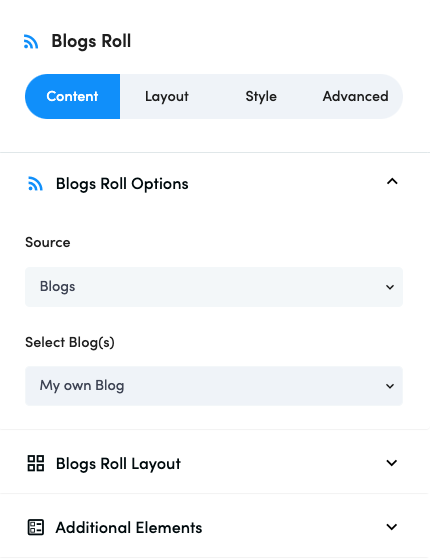Click the list icon beside Additional Elements
The width and height of the screenshot is (430, 559).
click(x=36, y=527)
